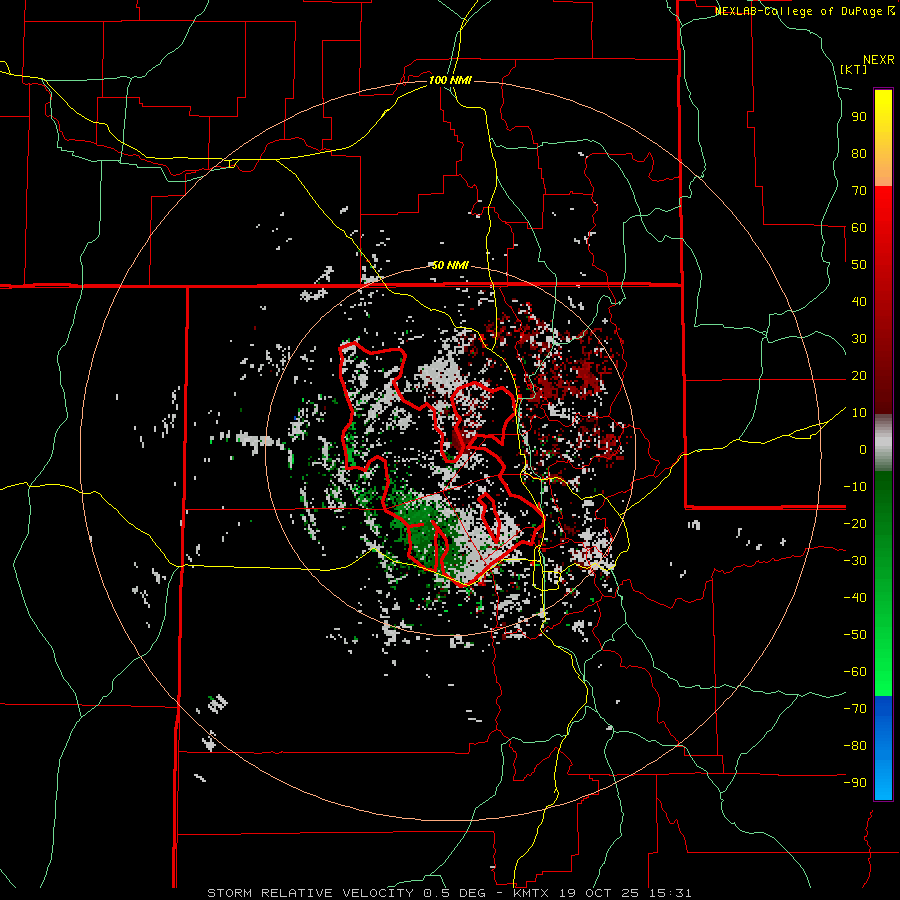
Task: Click the -10 scale value
Action: [855, 487]
